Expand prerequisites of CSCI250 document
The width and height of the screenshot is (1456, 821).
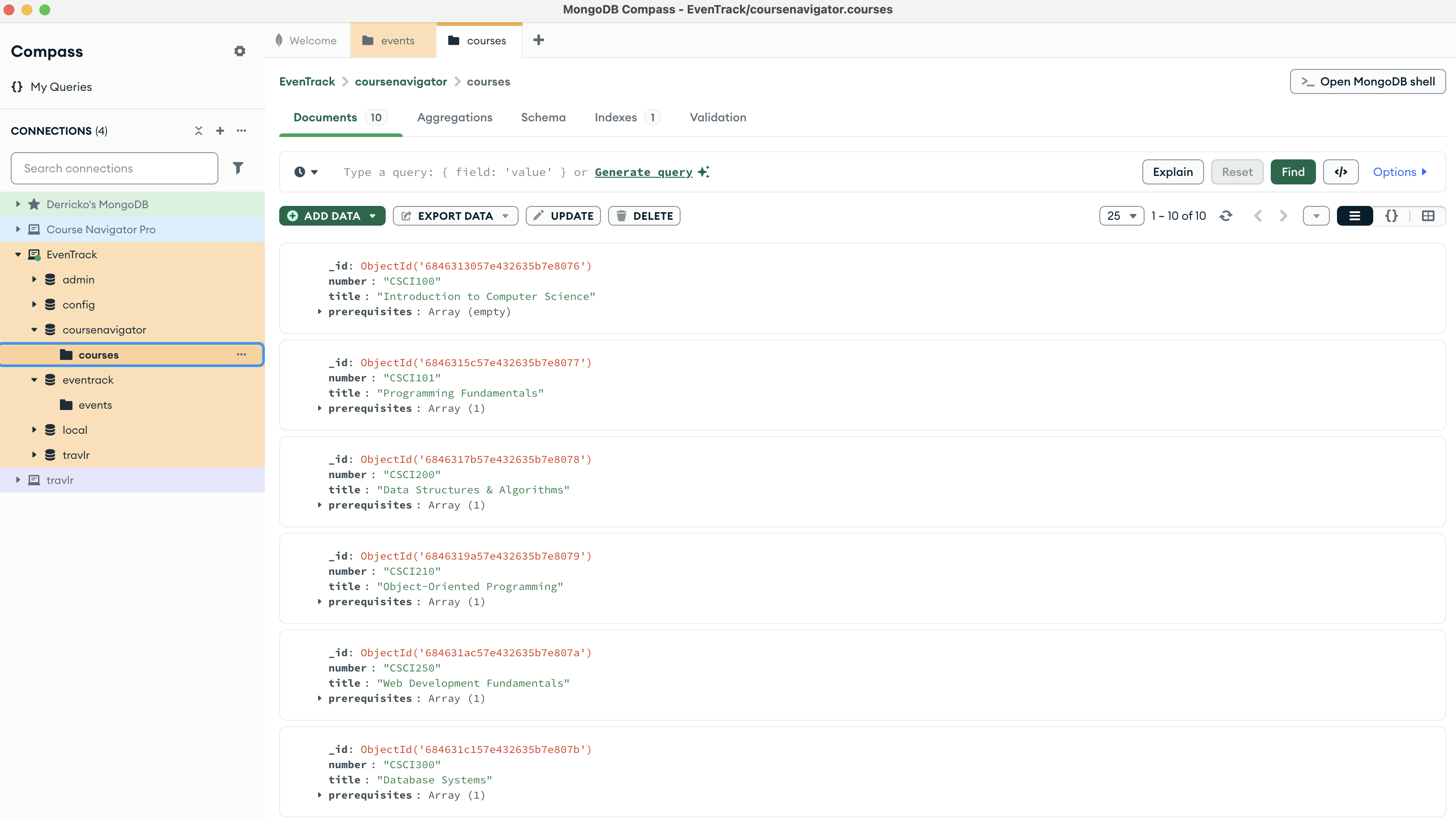coord(319,698)
